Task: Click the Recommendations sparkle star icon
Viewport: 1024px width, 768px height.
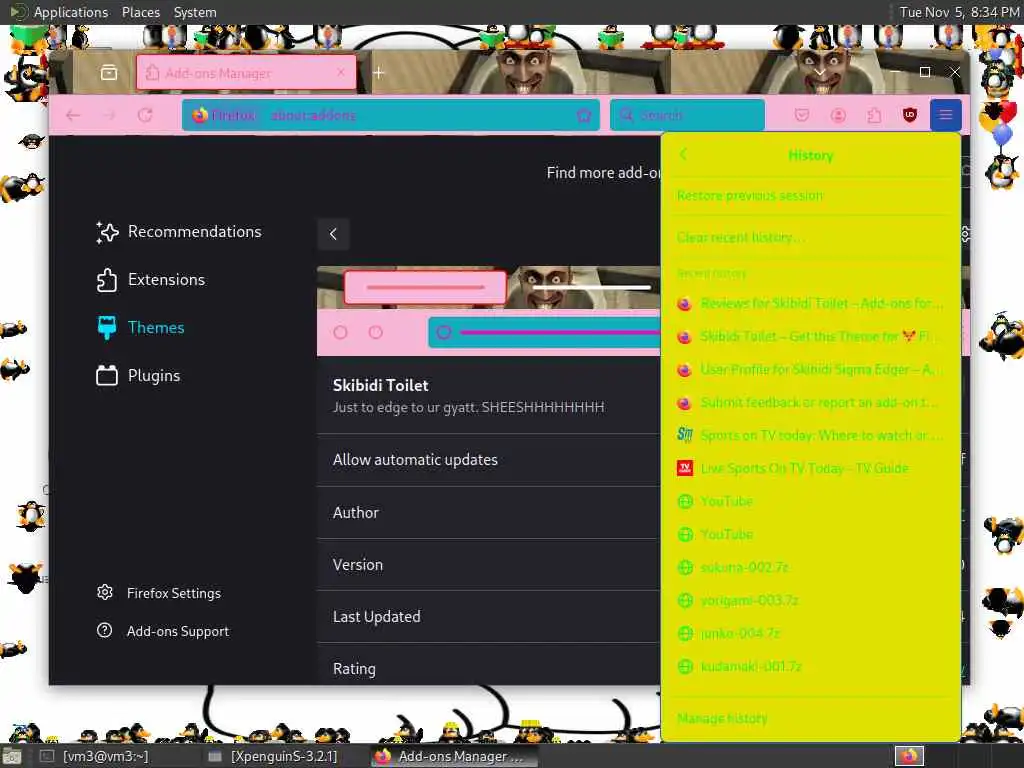Action: [107, 232]
